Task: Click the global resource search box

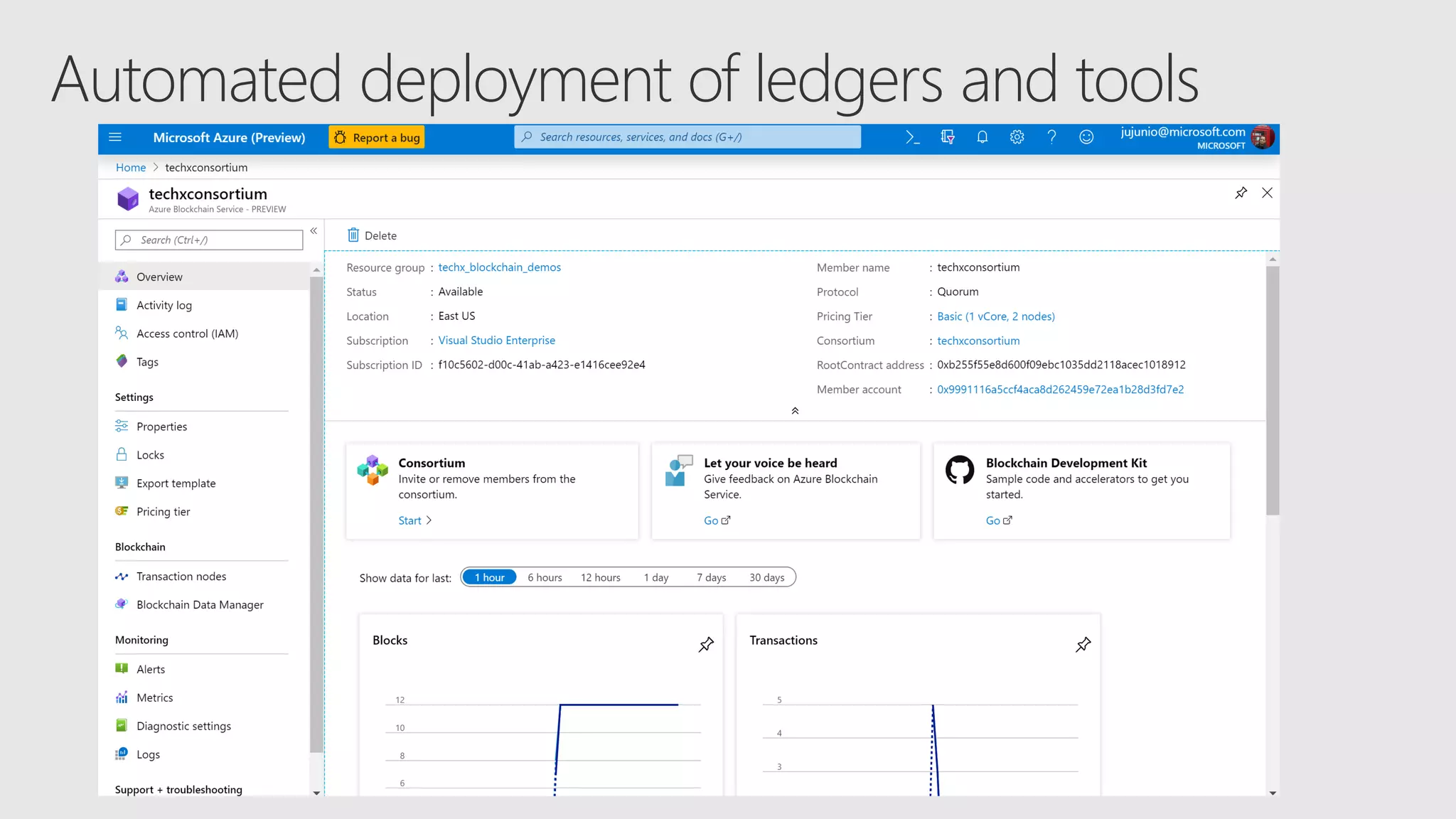Action: 687,136
